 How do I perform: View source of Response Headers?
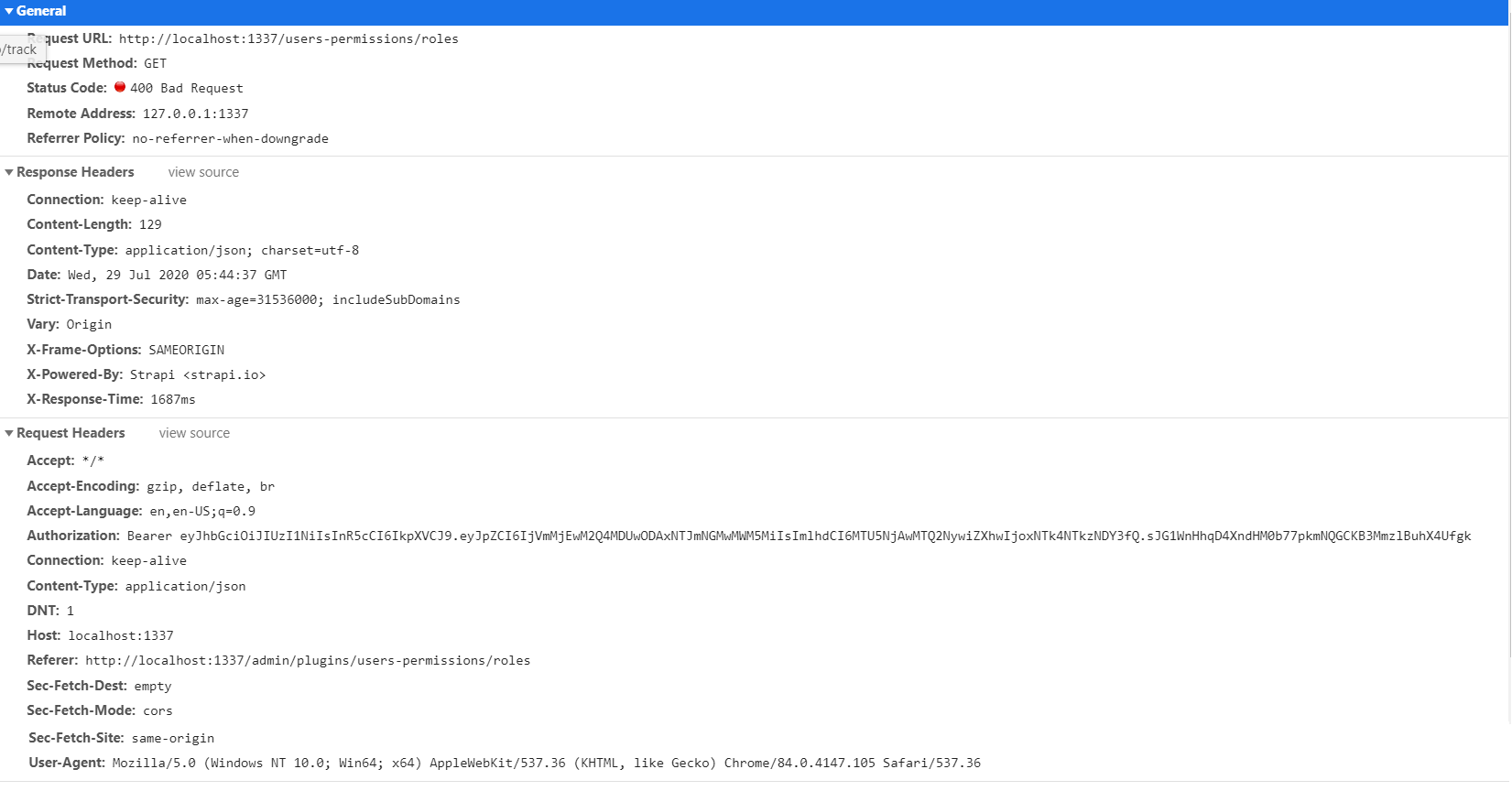coord(203,172)
